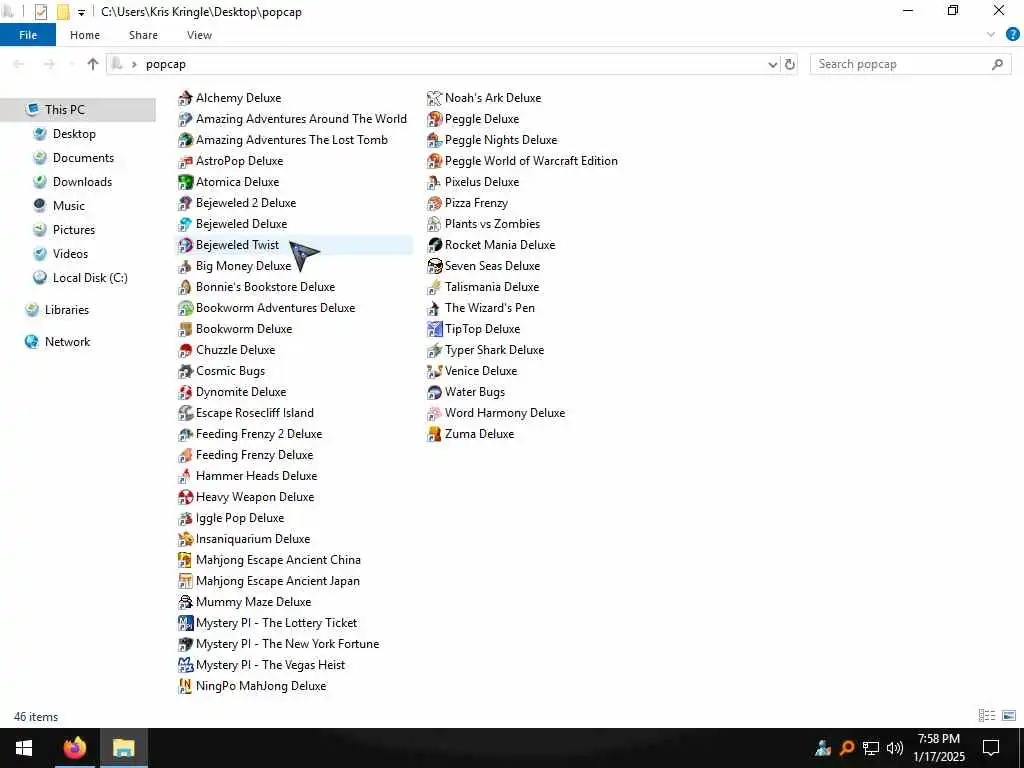The width and height of the screenshot is (1024, 768).
Task: Open Music in navigation pane
Action: point(69,206)
